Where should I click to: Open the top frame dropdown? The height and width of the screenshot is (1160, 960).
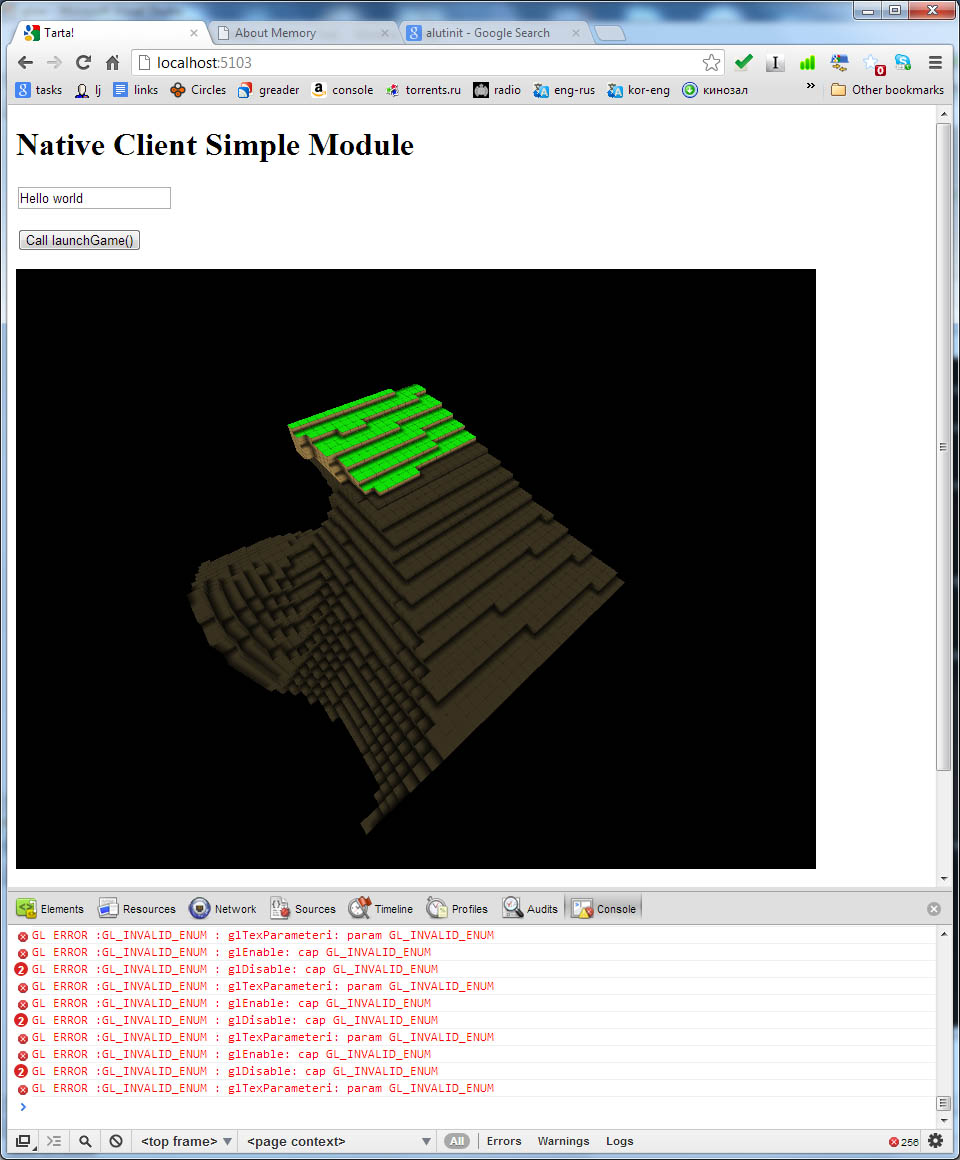point(187,1141)
